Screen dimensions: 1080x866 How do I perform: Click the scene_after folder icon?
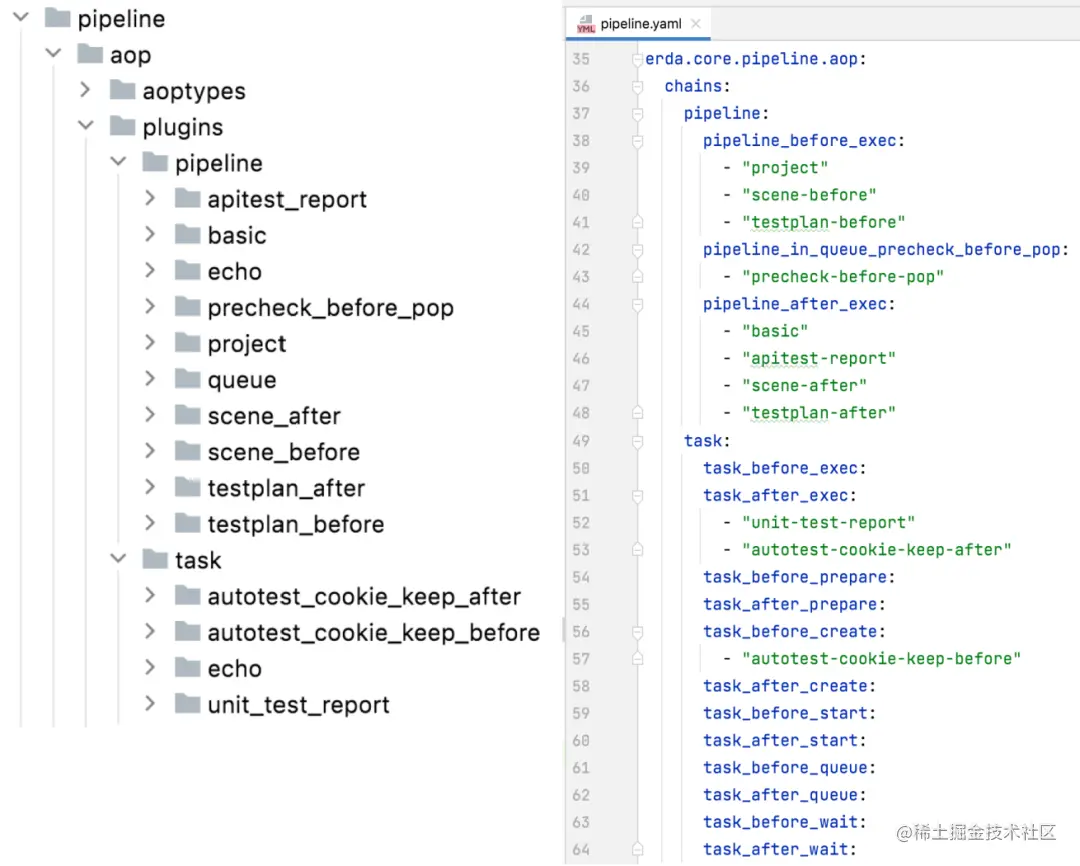187,414
